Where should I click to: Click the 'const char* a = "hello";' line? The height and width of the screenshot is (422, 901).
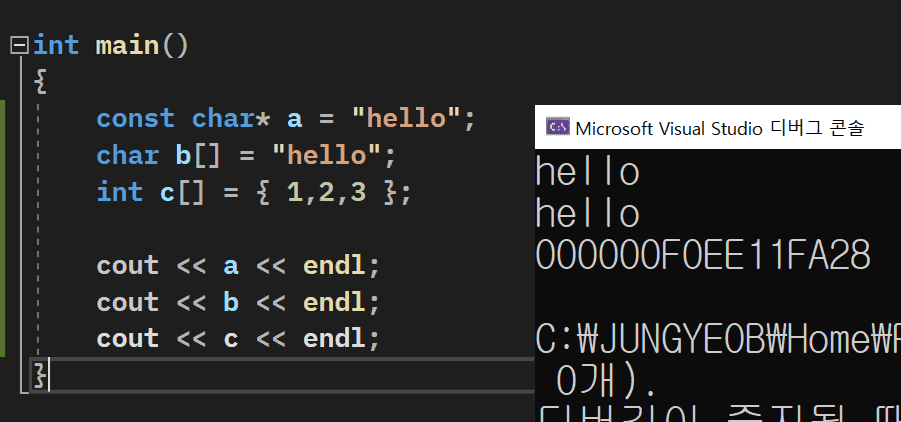coord(286,119)
